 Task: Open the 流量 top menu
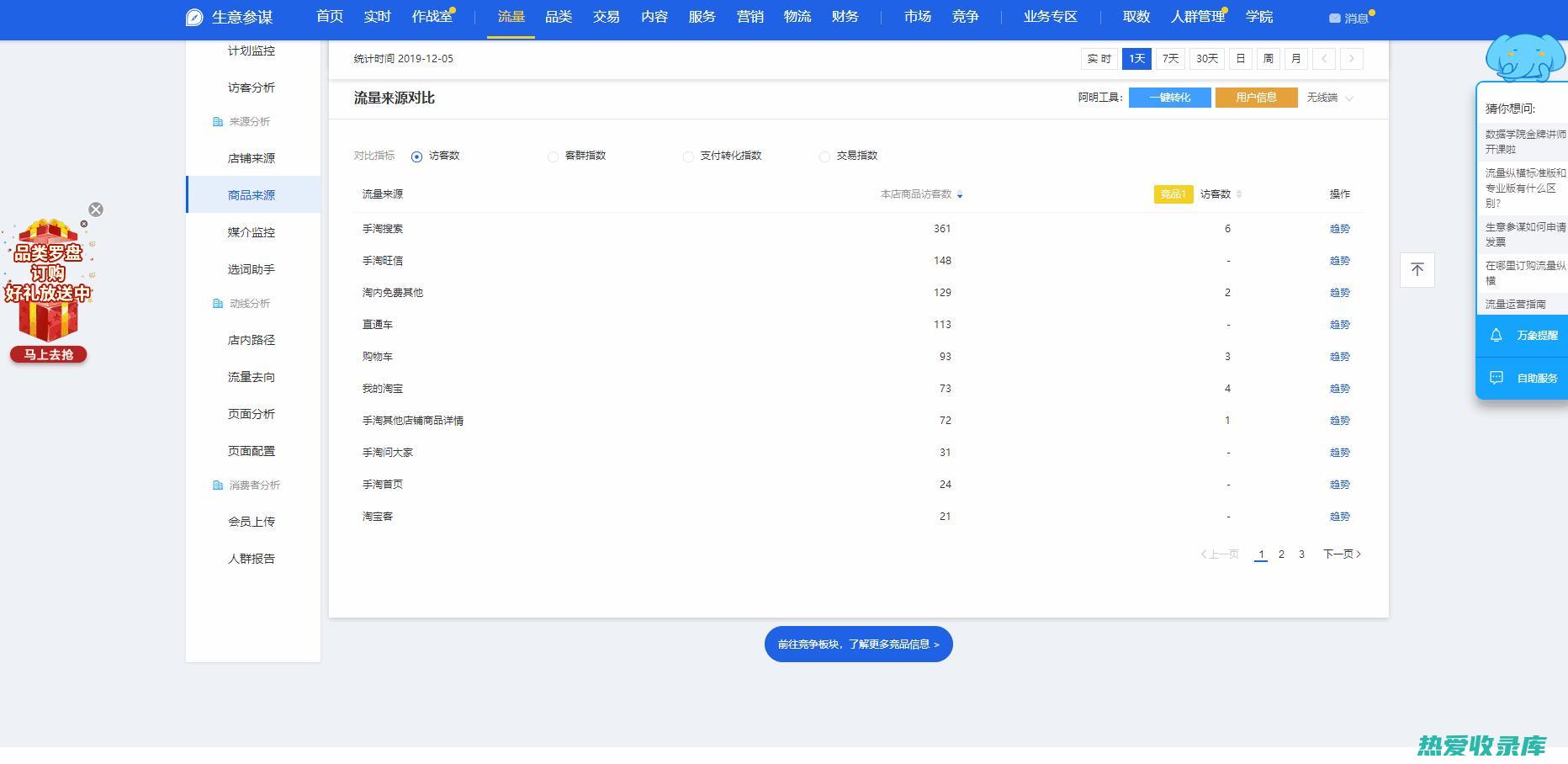511,17
